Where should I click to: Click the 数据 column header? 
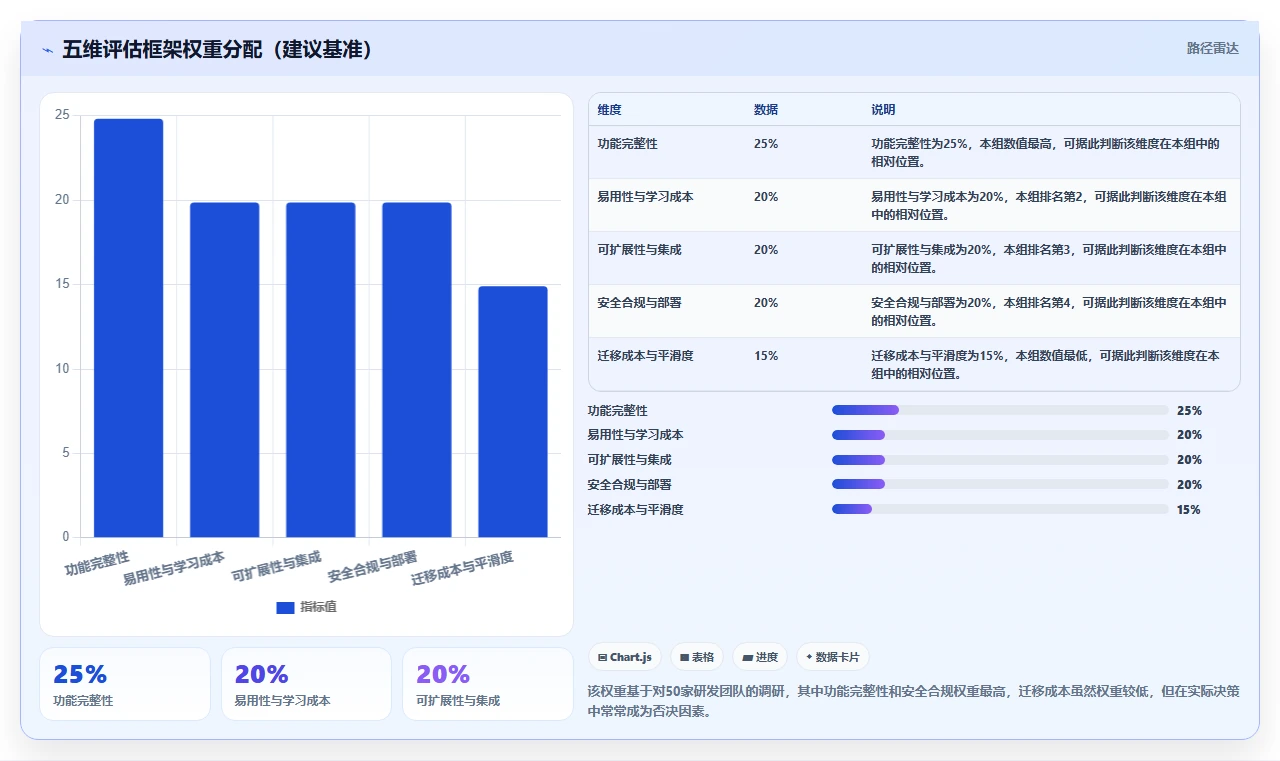(766, 110)
